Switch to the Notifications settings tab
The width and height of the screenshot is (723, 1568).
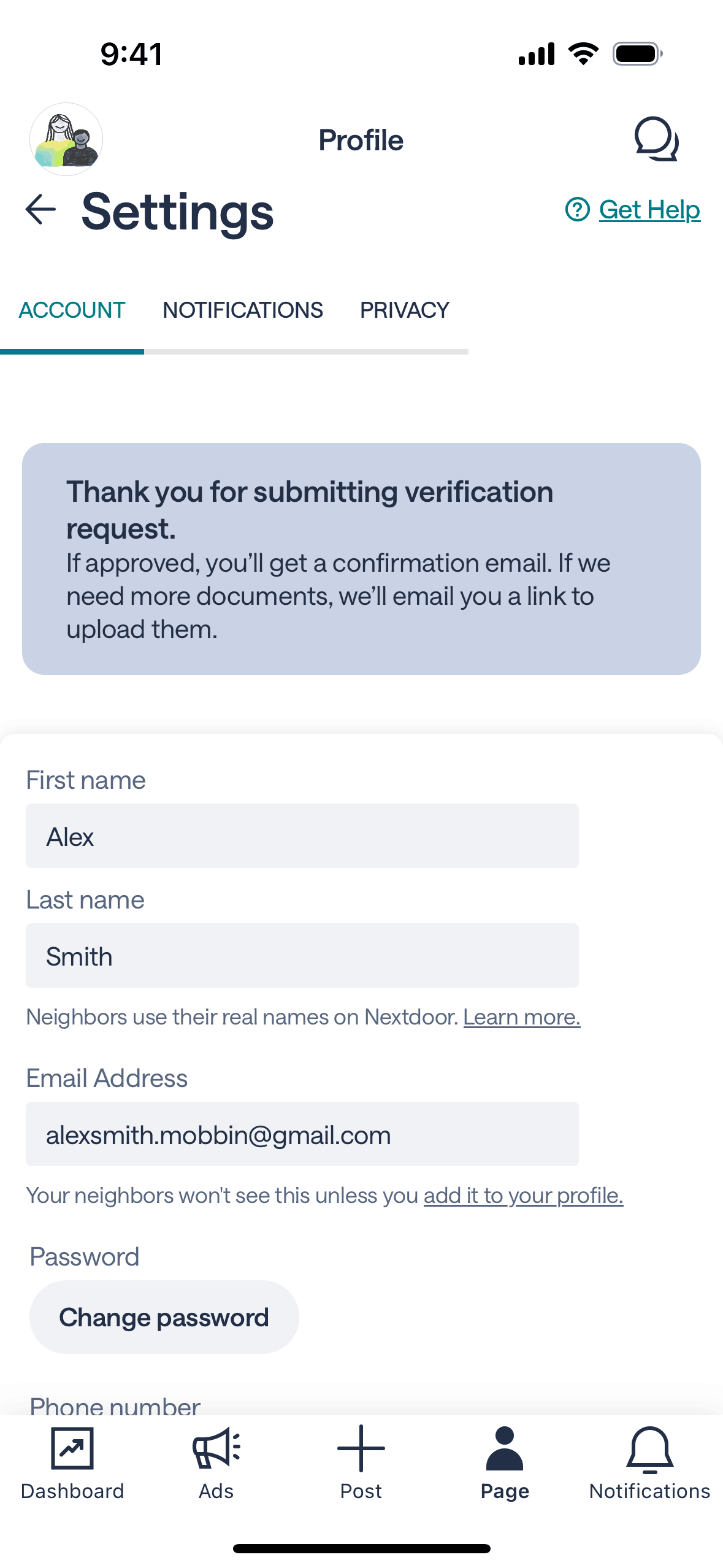[243, 310]
